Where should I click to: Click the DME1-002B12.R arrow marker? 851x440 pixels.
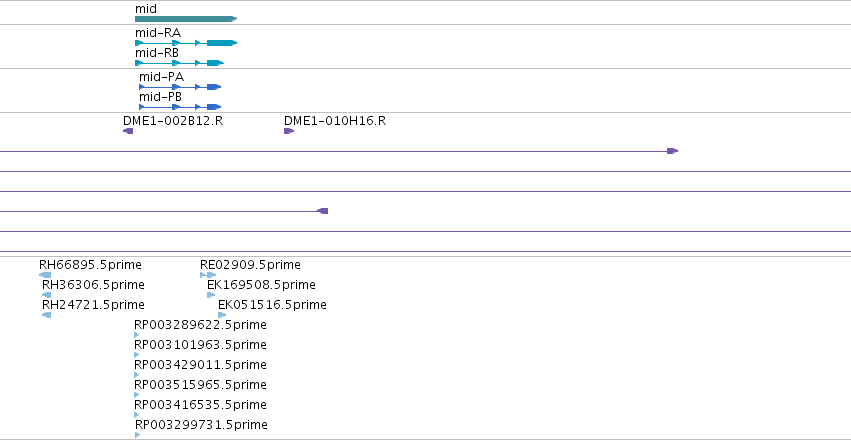point(128,131)
